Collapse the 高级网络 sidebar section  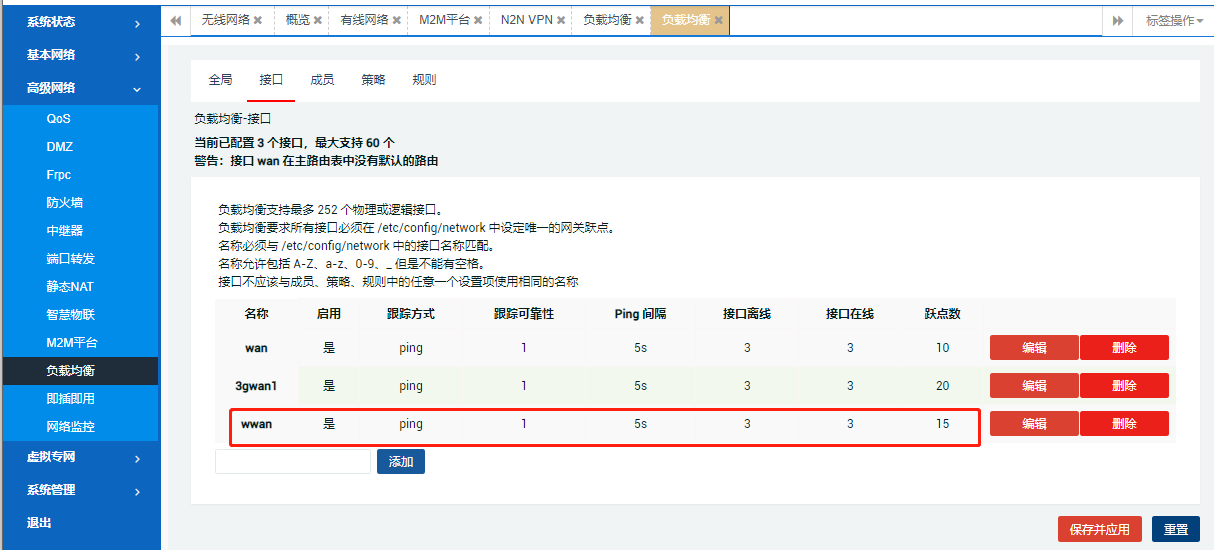click(x=79, y=88)
